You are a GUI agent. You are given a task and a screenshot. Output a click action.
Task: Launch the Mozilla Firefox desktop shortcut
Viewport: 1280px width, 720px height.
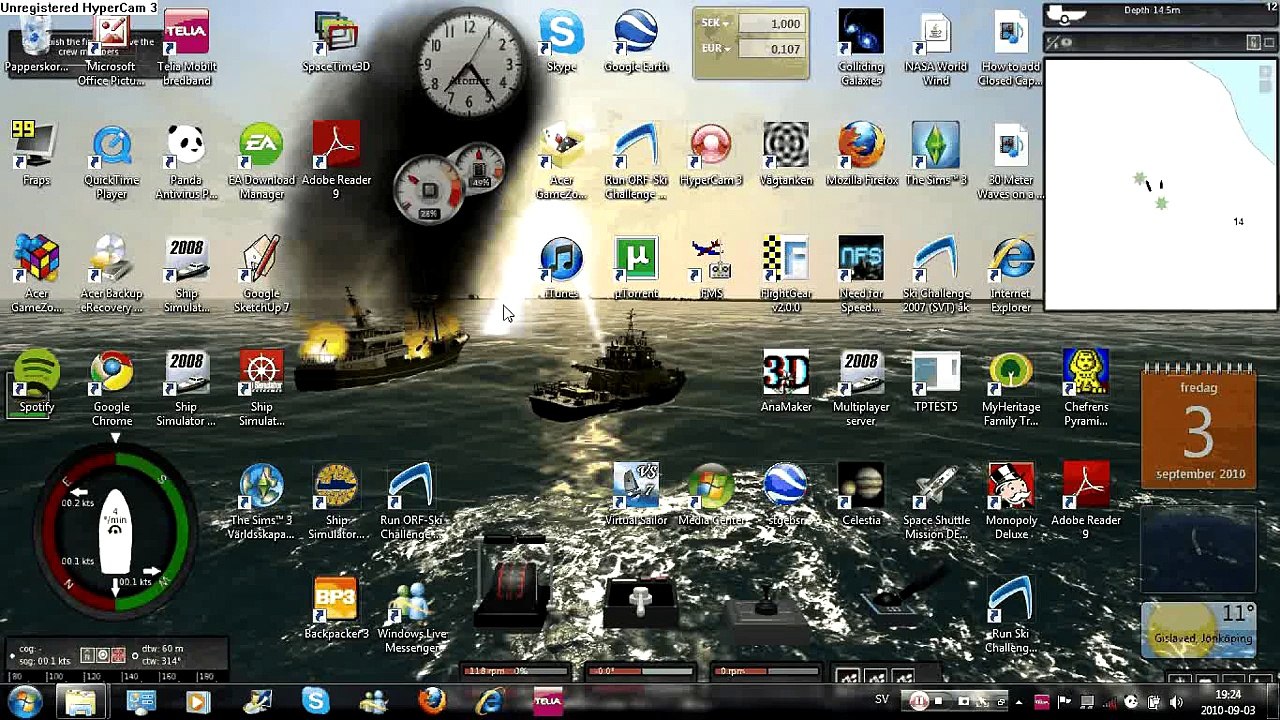tap(861, 155)
